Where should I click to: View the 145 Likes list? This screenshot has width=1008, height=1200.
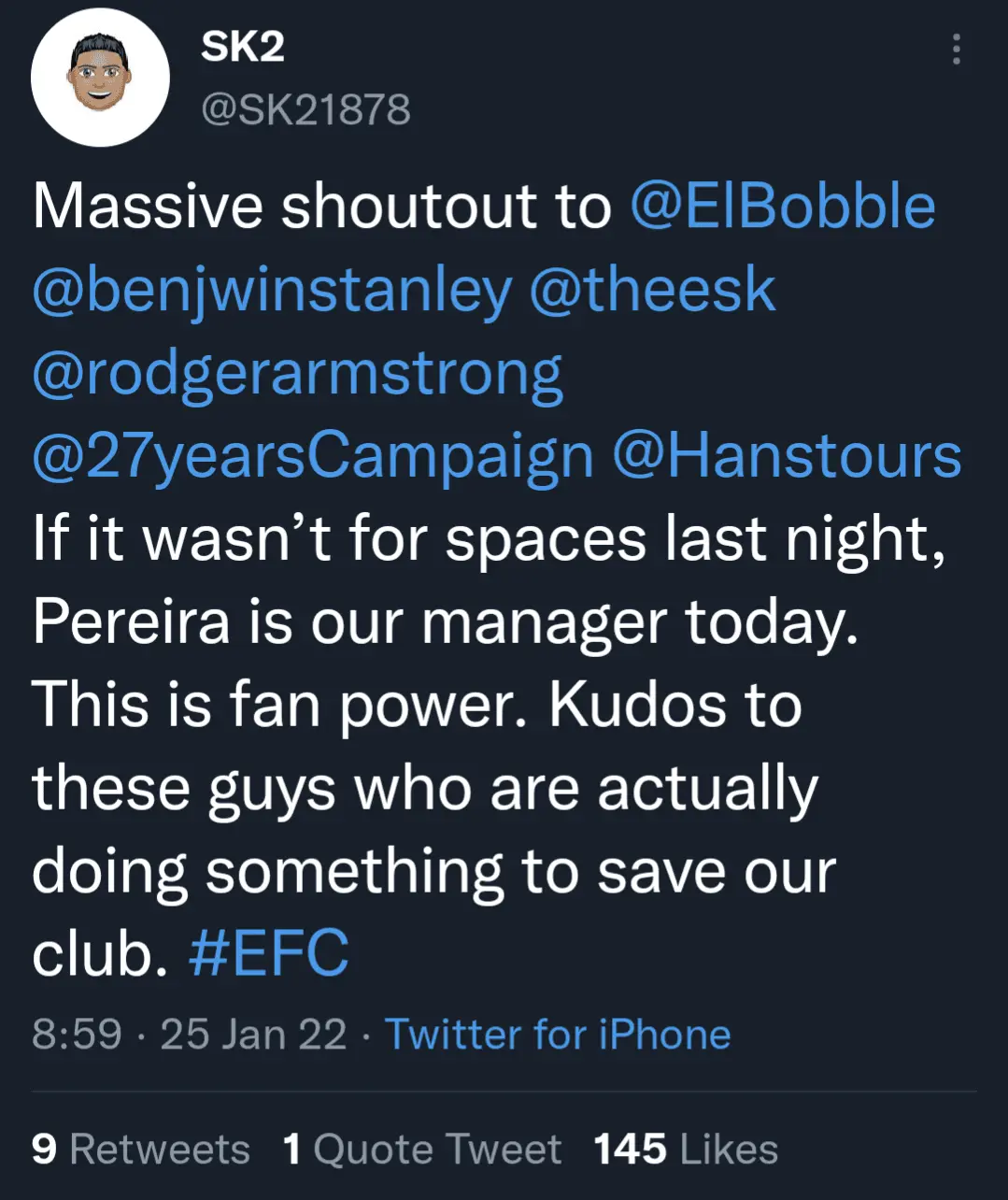(x=686, y=1149)
